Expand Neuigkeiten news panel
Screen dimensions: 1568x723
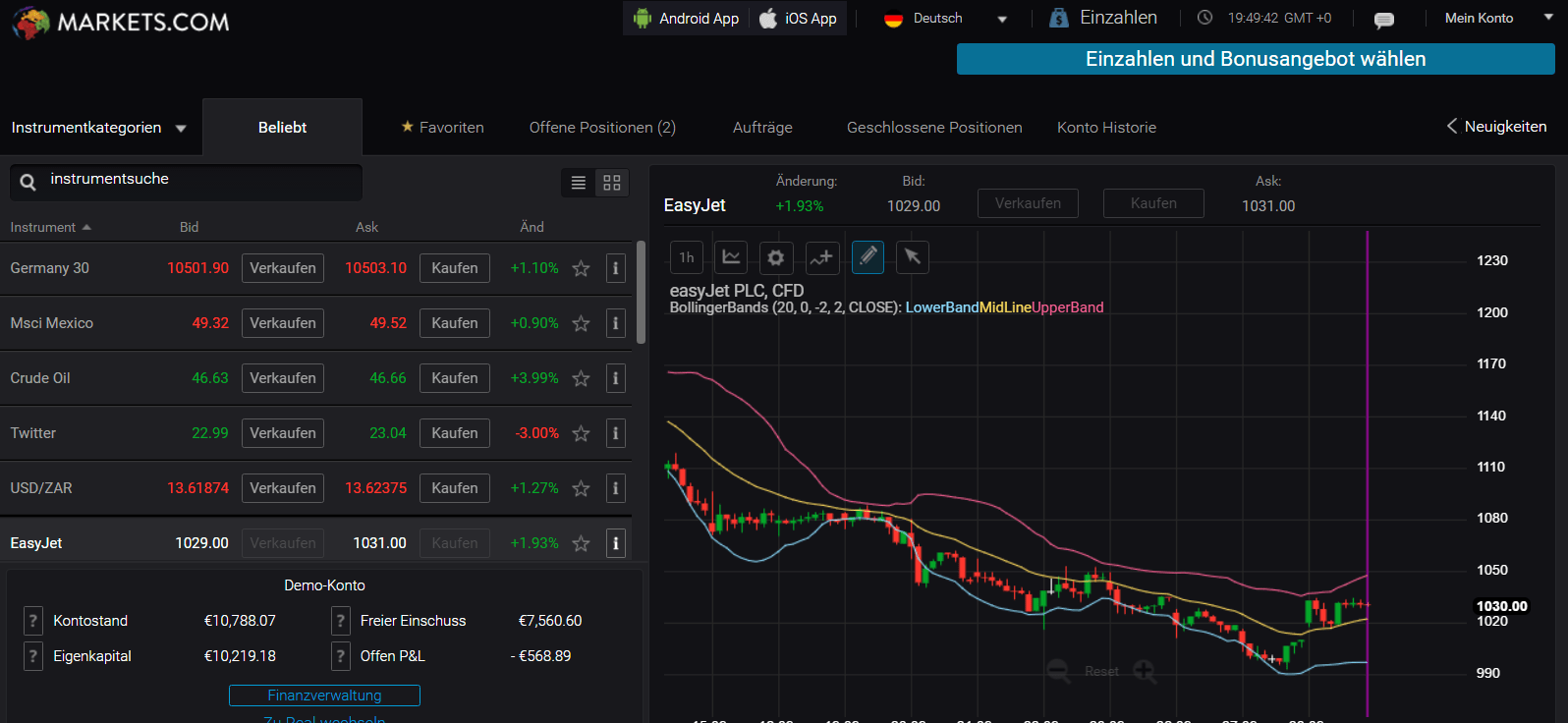click(x=1497, y=127)
